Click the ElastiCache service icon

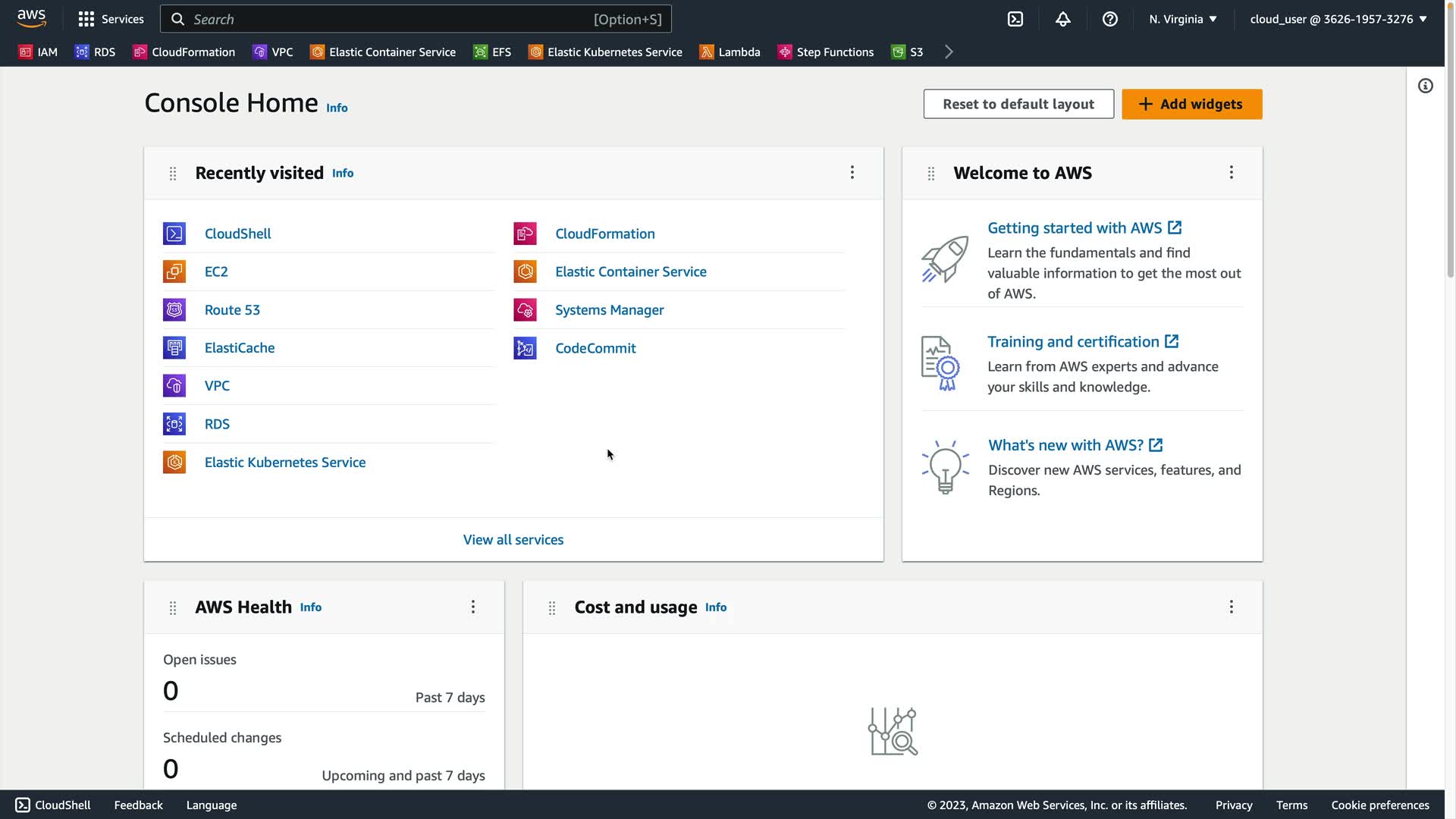pyautogui.click(x=174, y=347)
